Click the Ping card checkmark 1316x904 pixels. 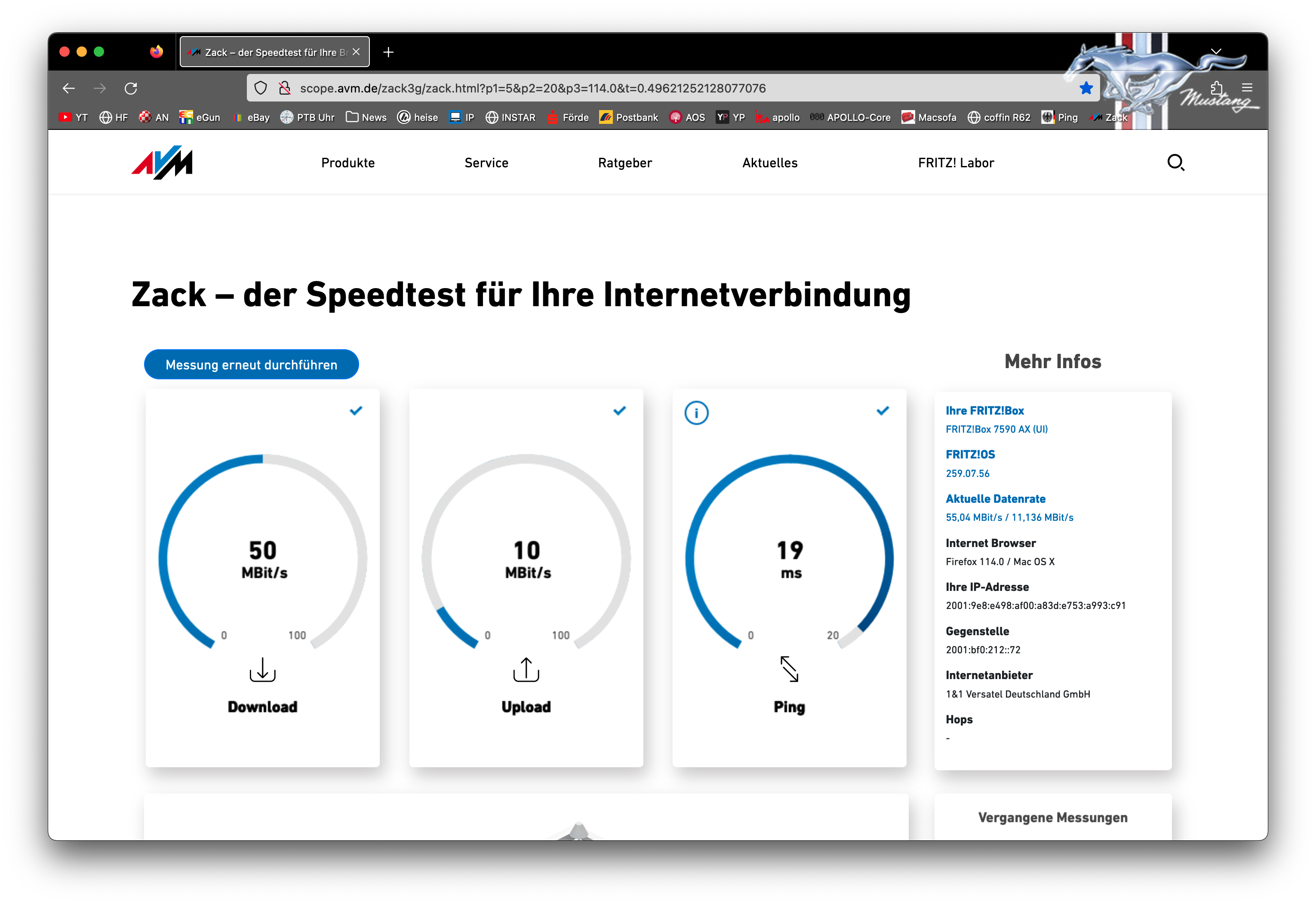(x=883, y=411)
